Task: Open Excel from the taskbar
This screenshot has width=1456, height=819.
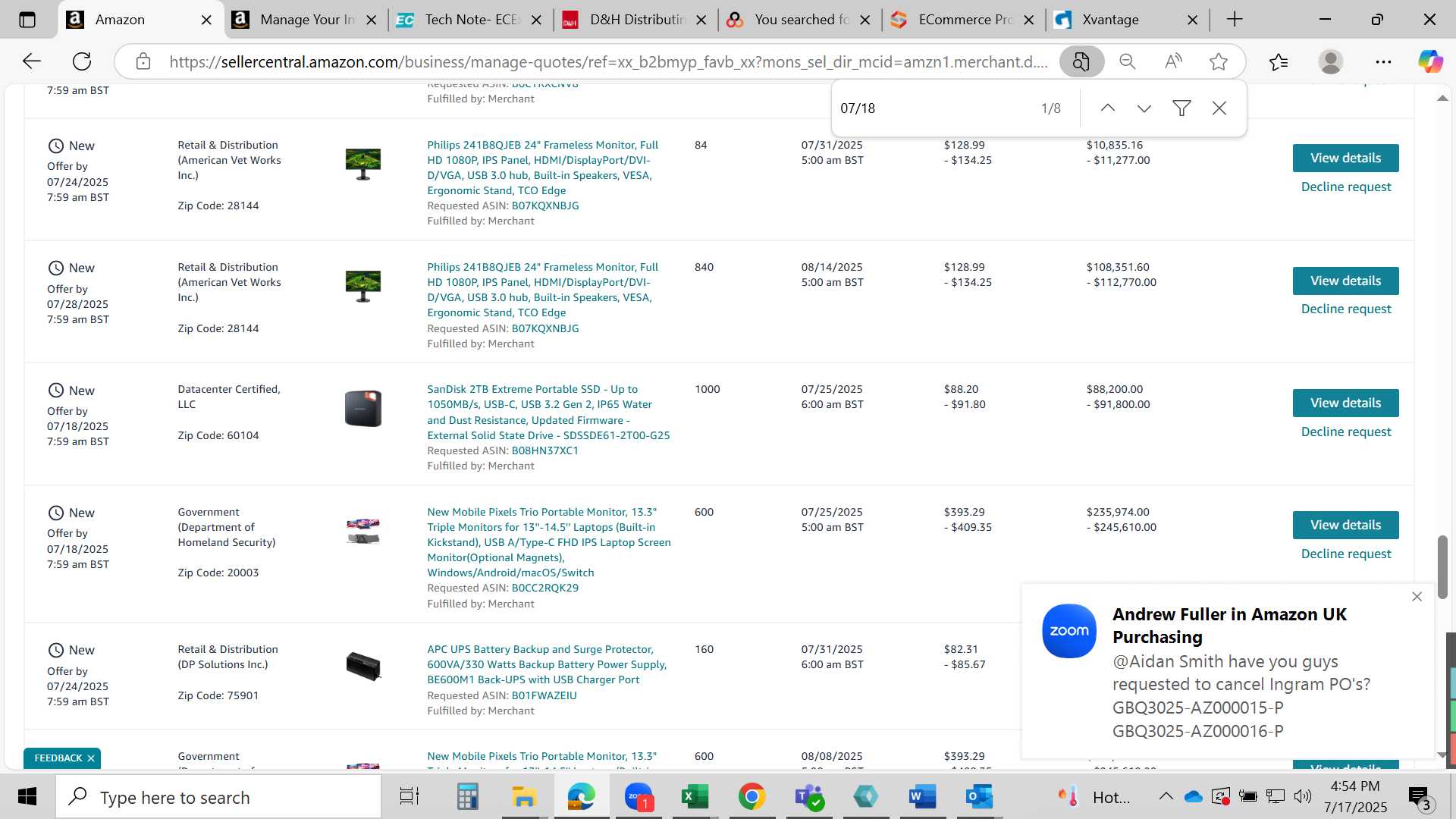Action: tap(695, 797)
